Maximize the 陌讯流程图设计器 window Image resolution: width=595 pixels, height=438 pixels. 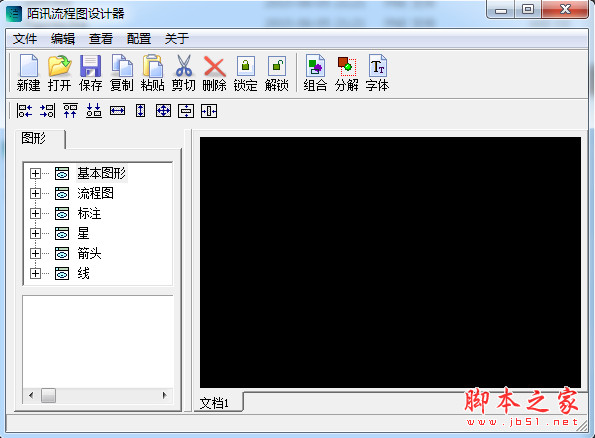528,10
